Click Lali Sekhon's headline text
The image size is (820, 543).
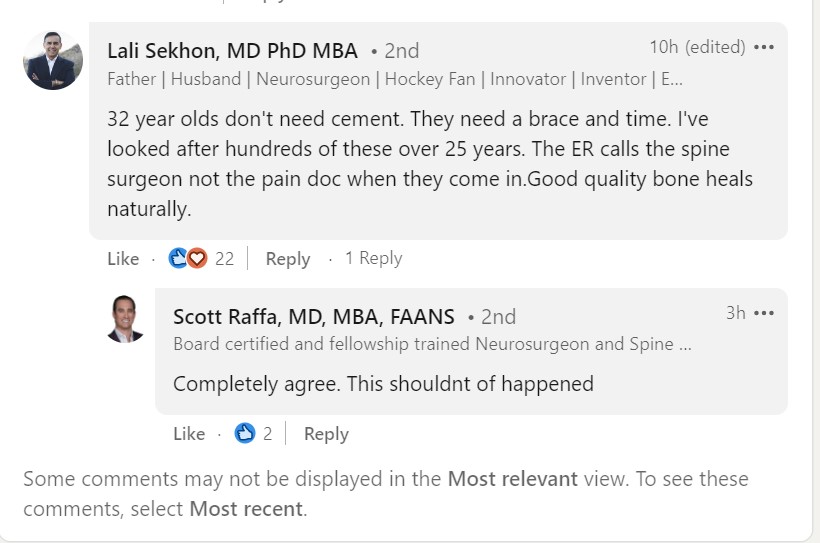[395, 79]
